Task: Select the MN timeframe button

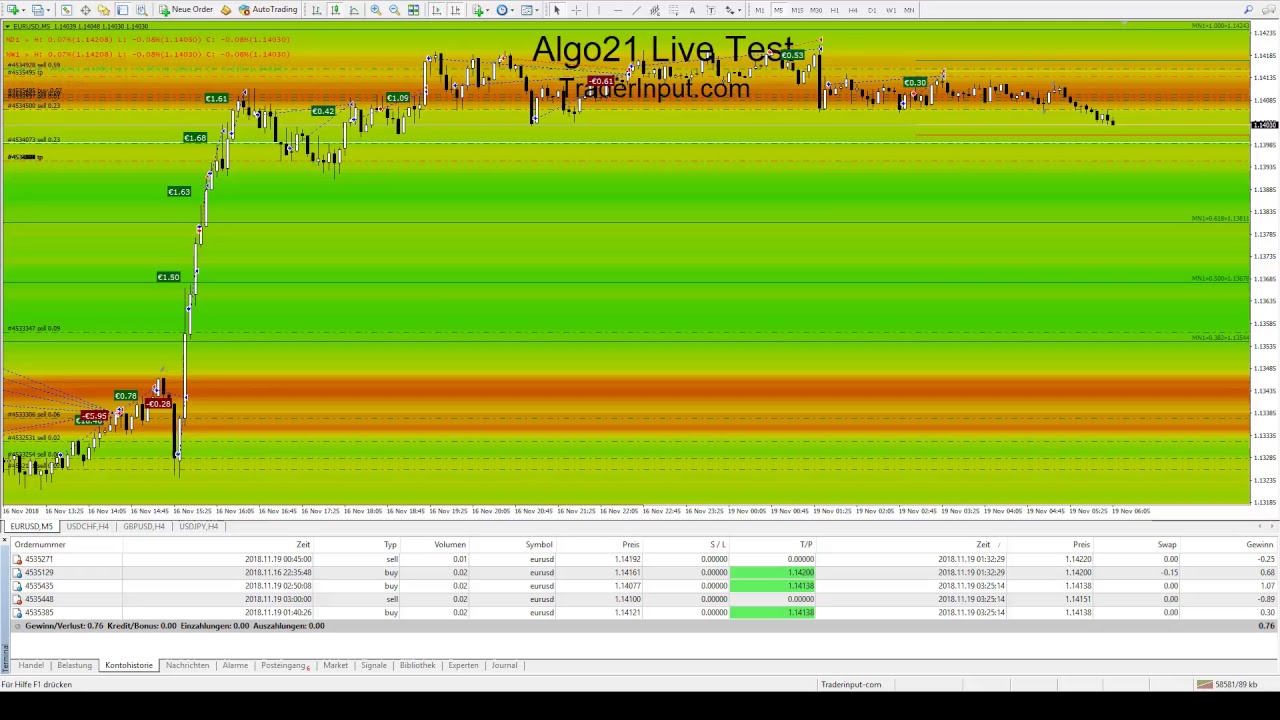Action: click(909, 10)
